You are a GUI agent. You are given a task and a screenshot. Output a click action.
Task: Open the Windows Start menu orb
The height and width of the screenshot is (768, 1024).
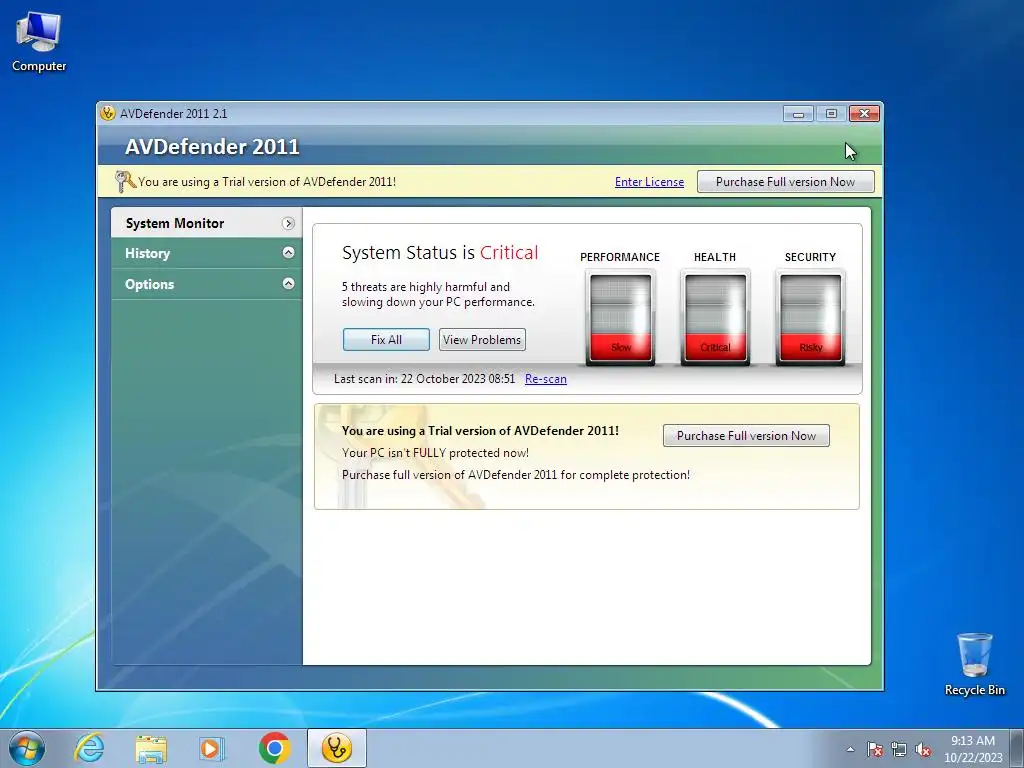tap(27, 748)
